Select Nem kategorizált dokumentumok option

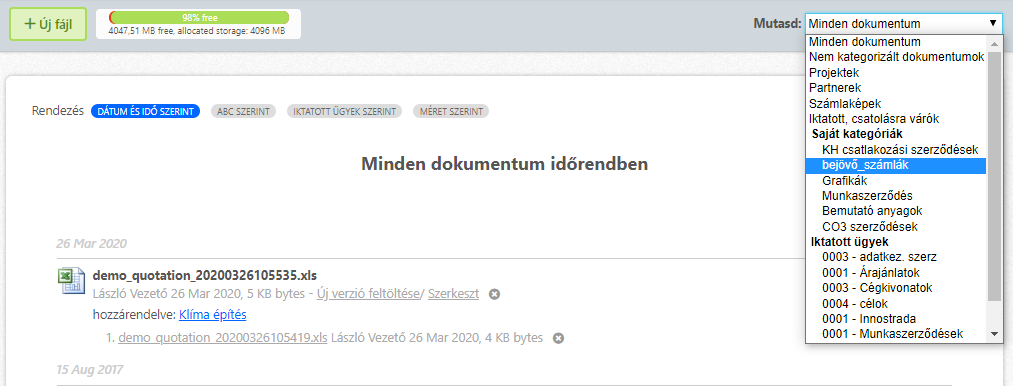point(895,58)
